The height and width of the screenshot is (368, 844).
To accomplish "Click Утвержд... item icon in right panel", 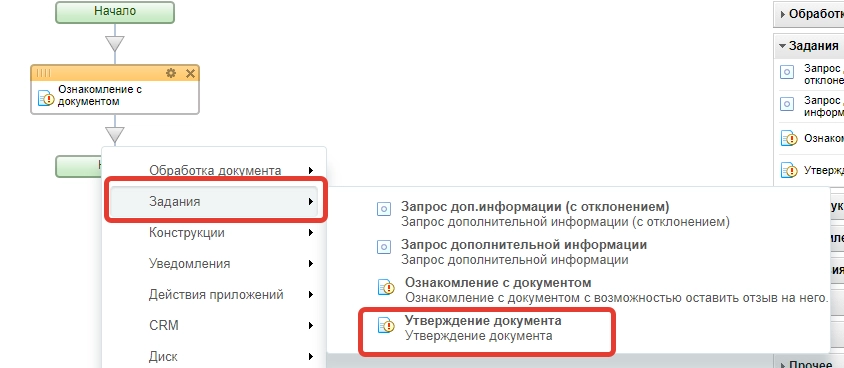I will (789, 171).
